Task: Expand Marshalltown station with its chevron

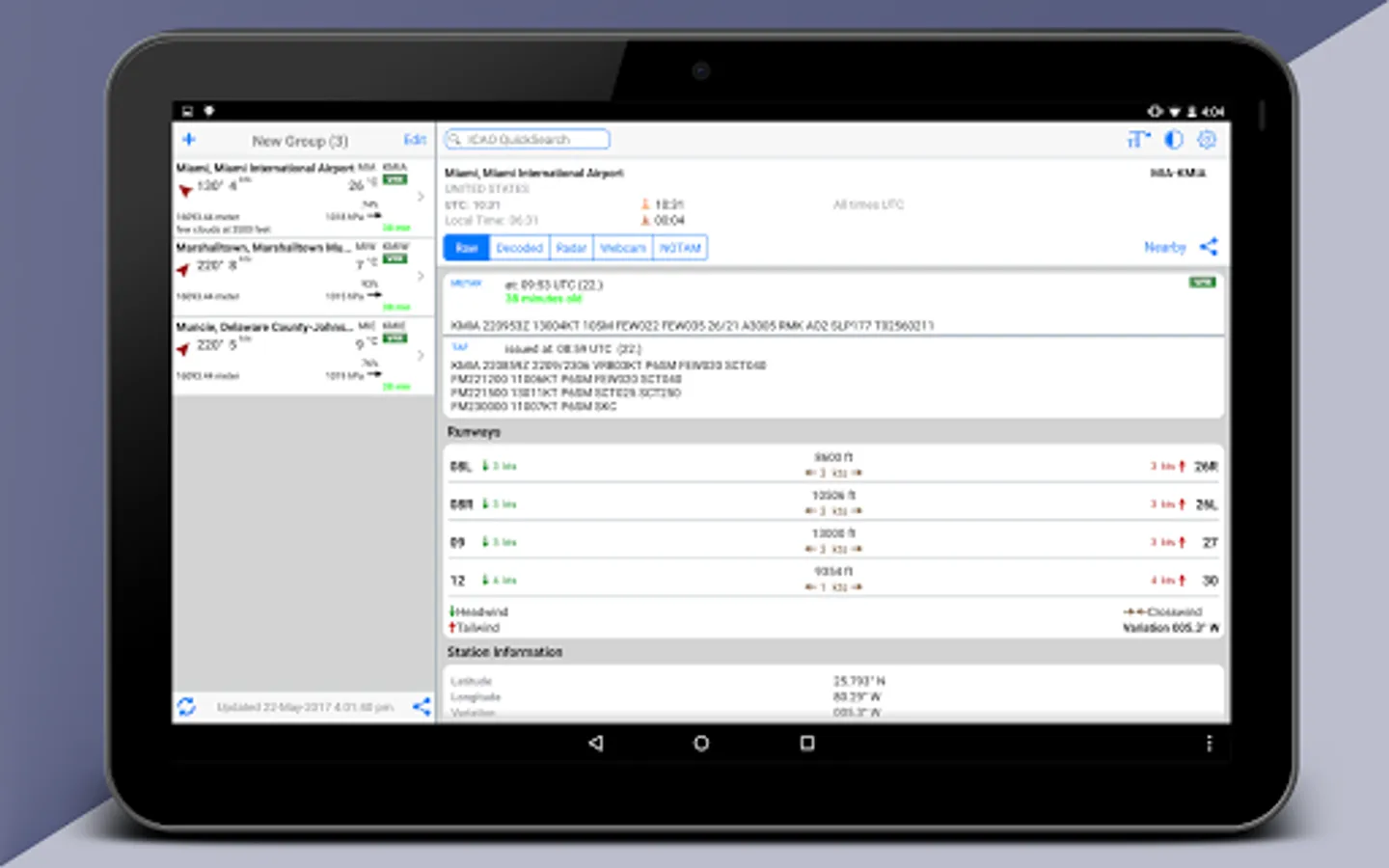Action: 421,276
